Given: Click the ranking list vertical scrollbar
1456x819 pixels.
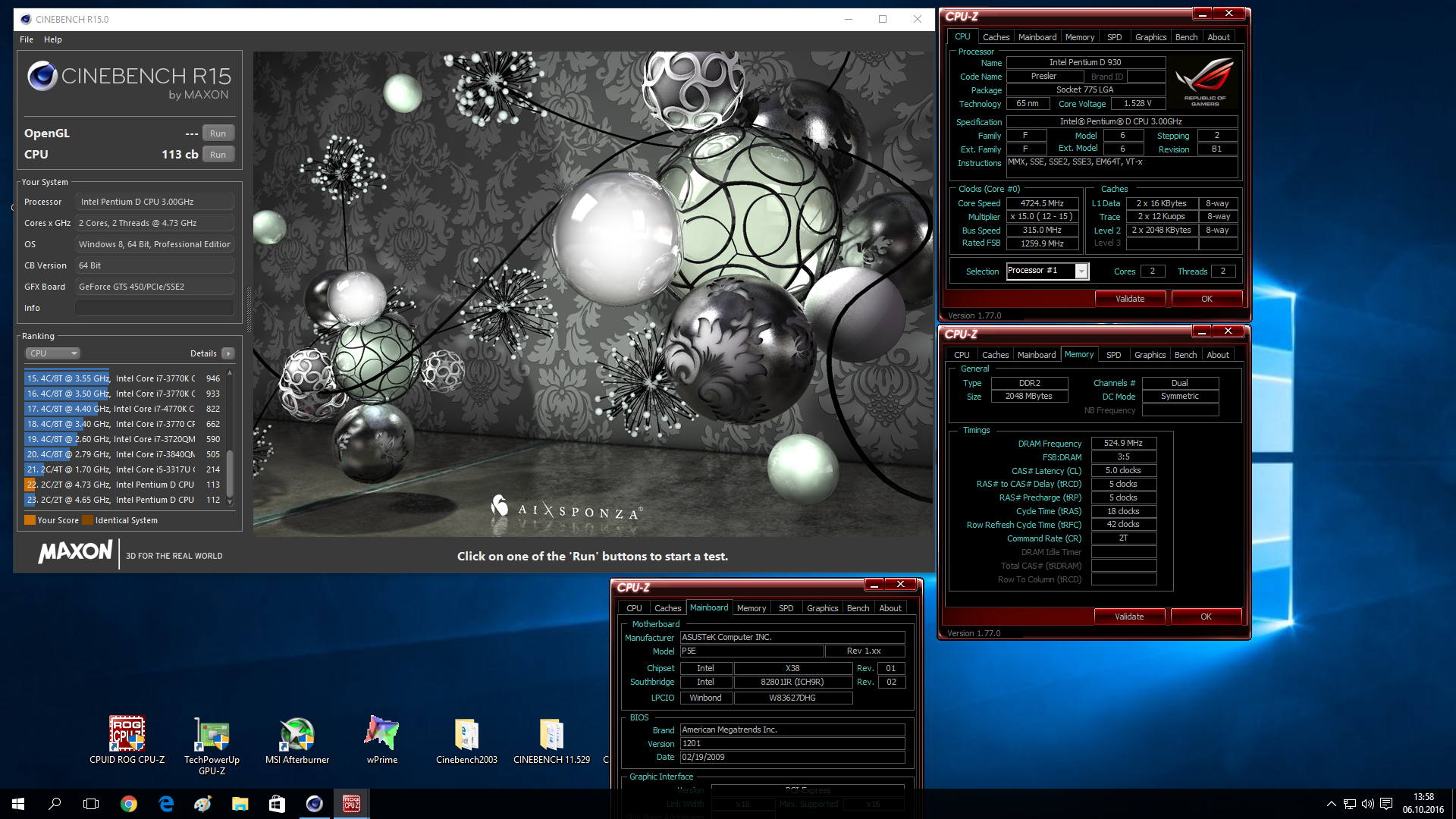Looking at the screenshot, I should [x=230, y=439].
